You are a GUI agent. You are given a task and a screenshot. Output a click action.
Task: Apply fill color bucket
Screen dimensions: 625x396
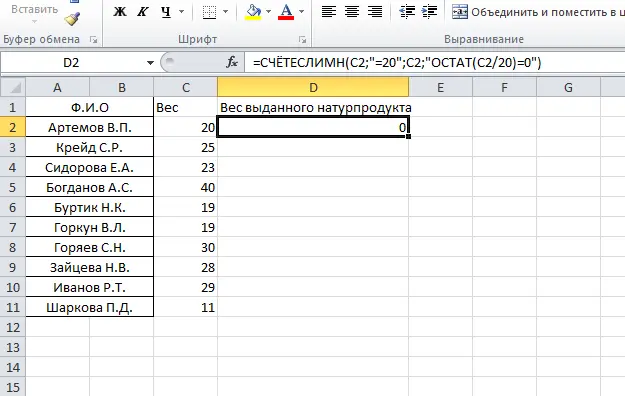click(x=253, y=12)
